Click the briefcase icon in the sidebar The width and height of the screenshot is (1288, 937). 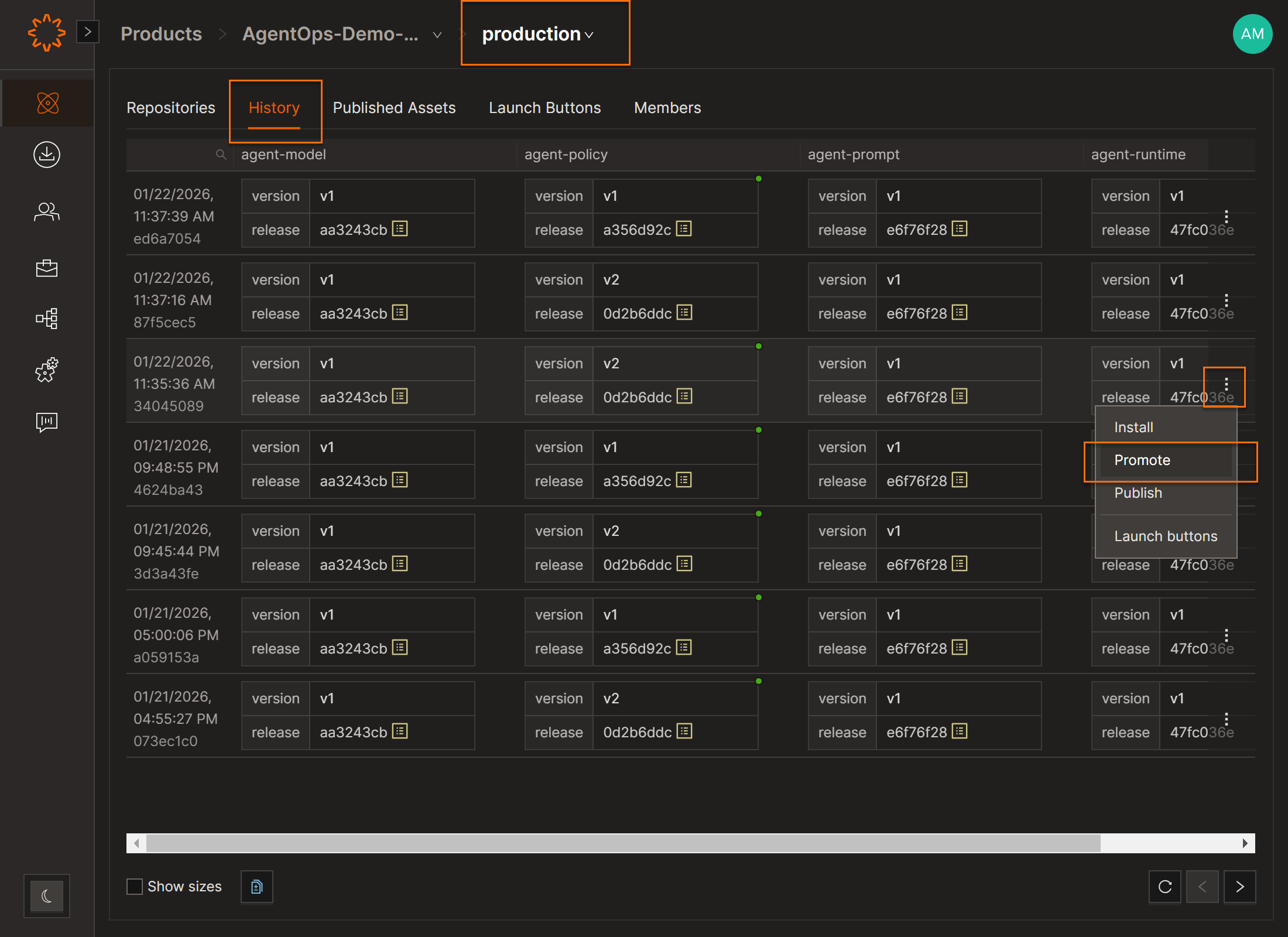47,268
